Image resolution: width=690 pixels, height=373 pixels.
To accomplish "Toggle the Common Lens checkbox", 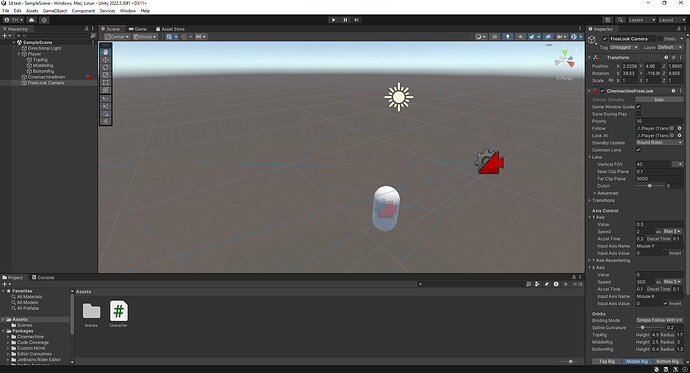I will point(639,150).
